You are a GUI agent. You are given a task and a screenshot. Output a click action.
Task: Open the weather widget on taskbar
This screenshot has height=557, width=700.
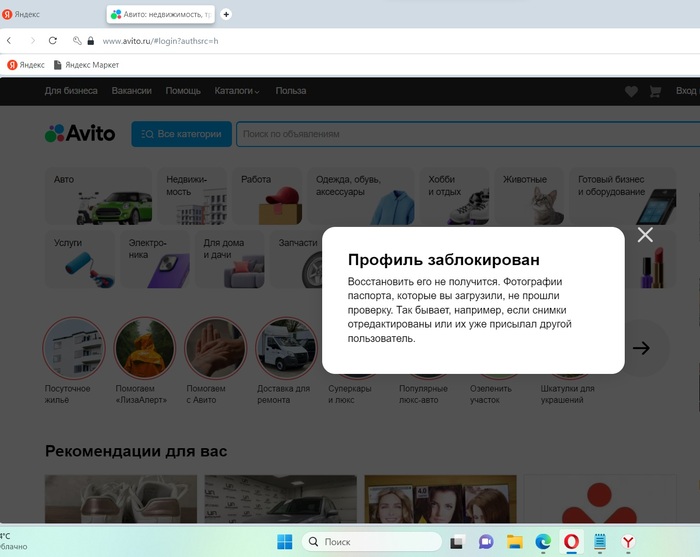coord(13,541)
